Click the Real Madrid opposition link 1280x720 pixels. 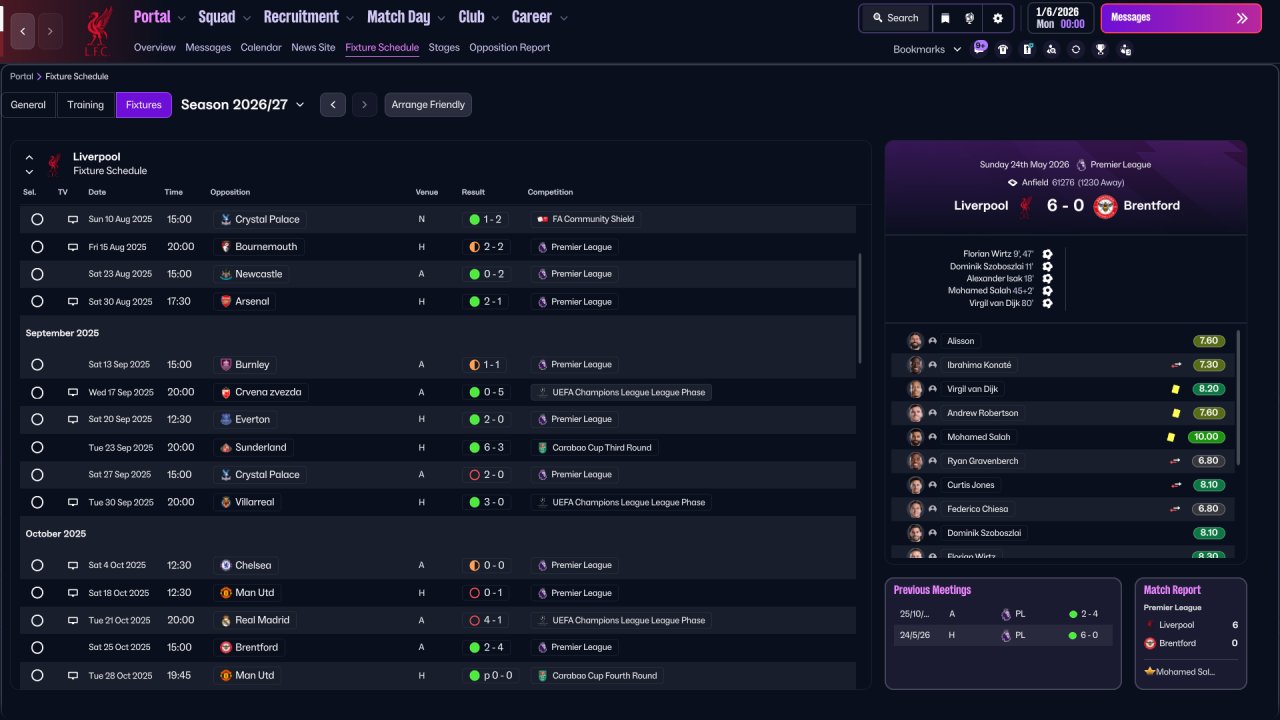pos(255,621)
